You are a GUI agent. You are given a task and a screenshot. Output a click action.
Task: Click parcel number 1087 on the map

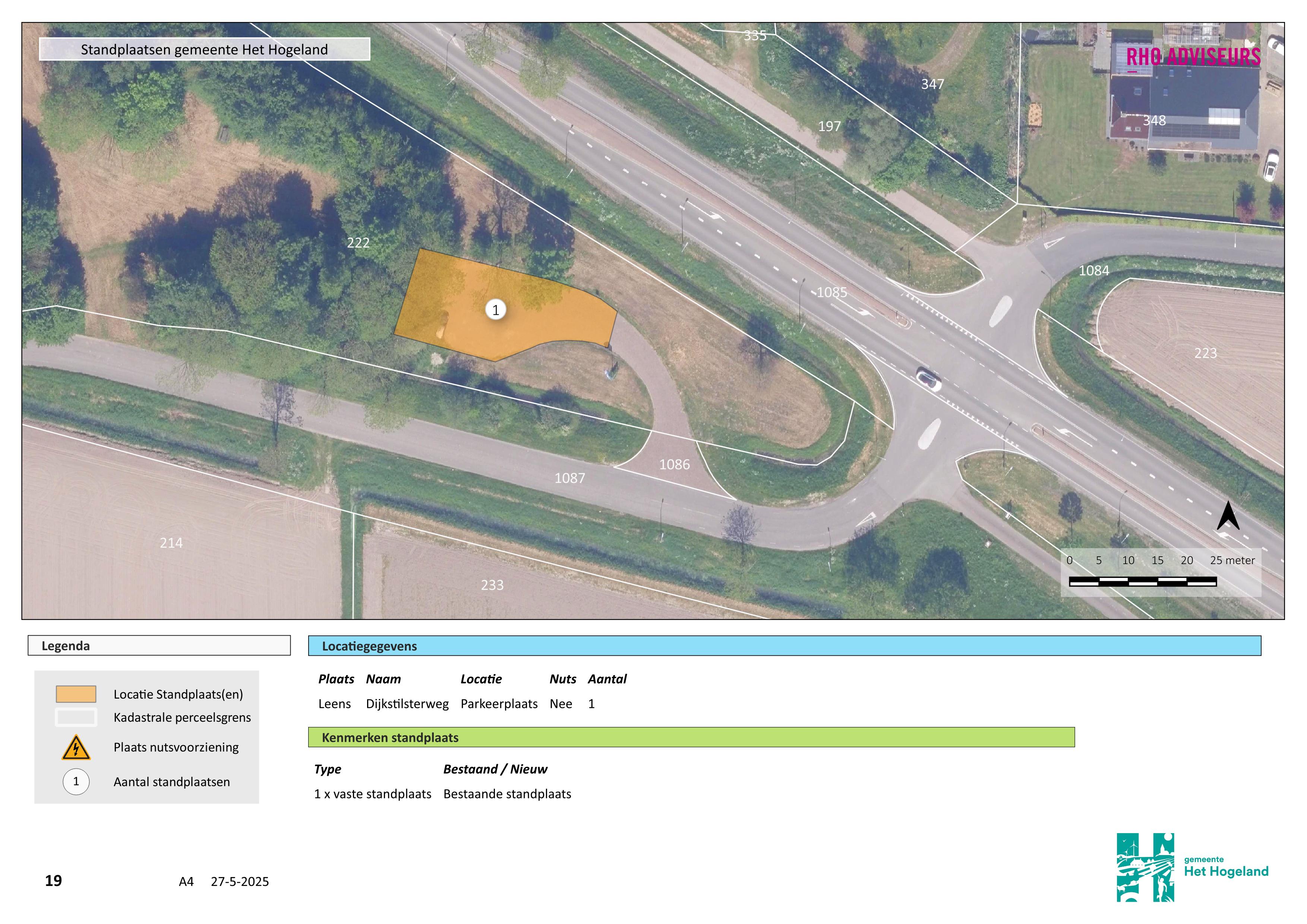570,478
